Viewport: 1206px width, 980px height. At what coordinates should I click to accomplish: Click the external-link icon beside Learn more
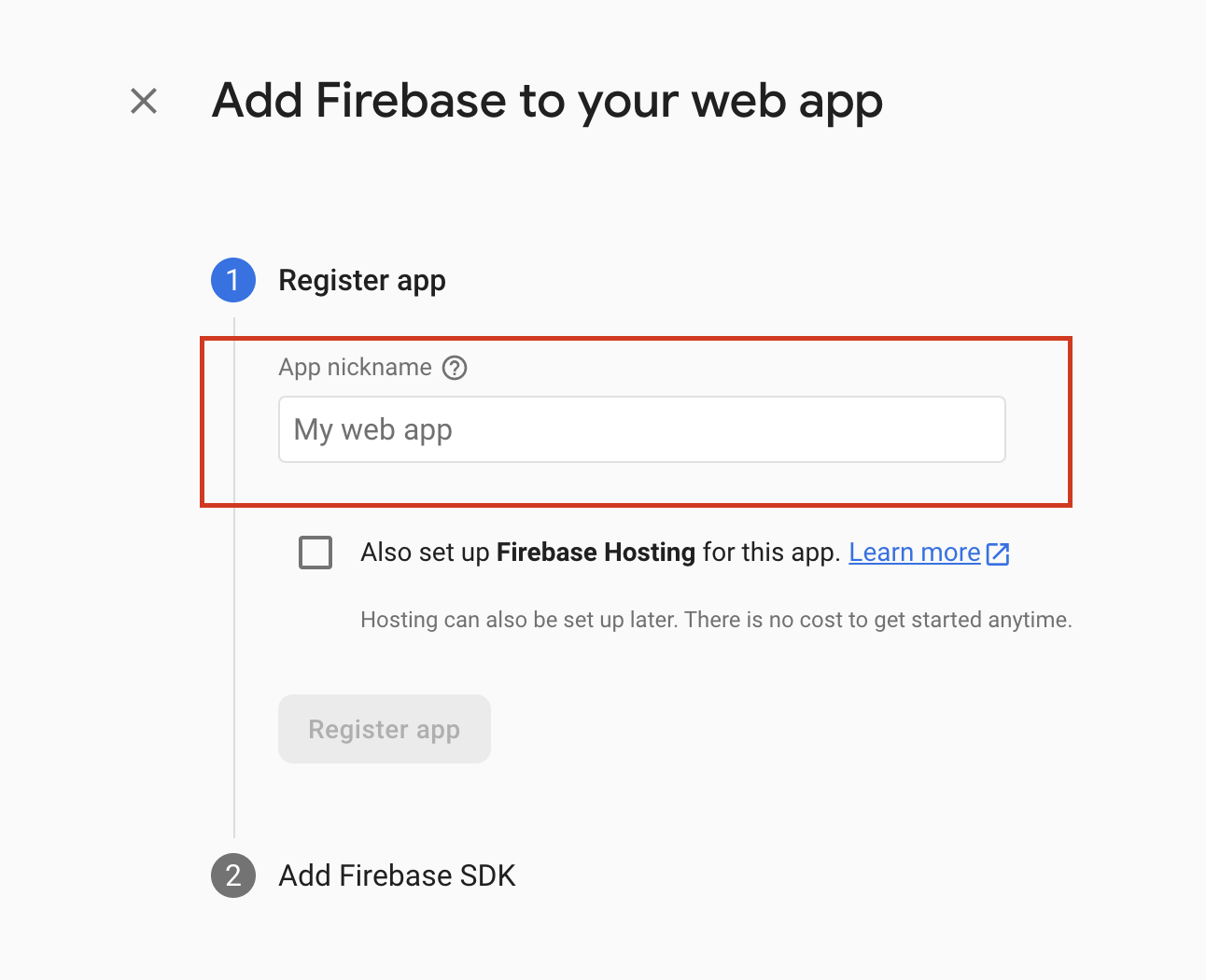click(x=998, y=553)
